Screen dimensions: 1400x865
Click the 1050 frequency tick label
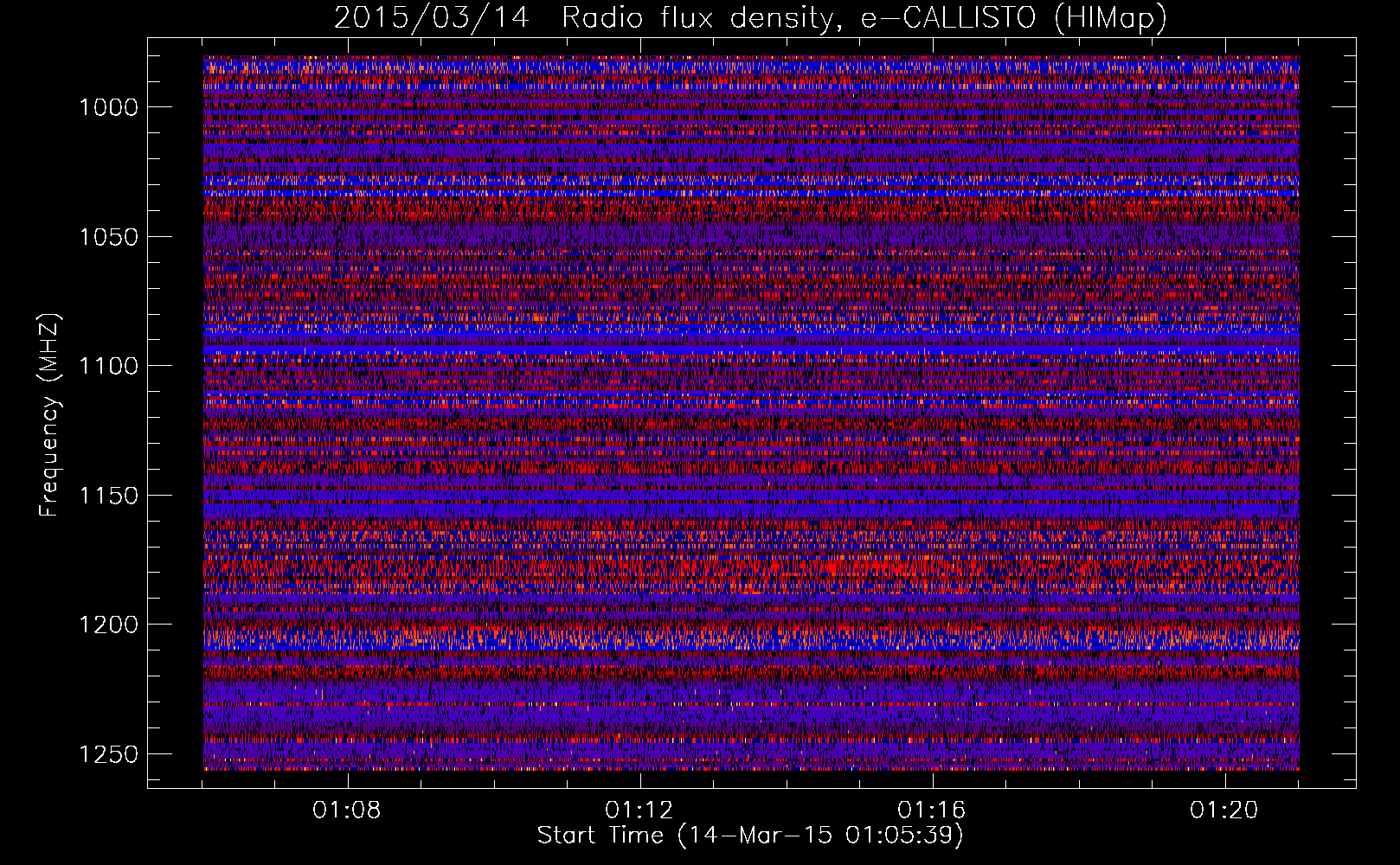[x=108, y=237]
